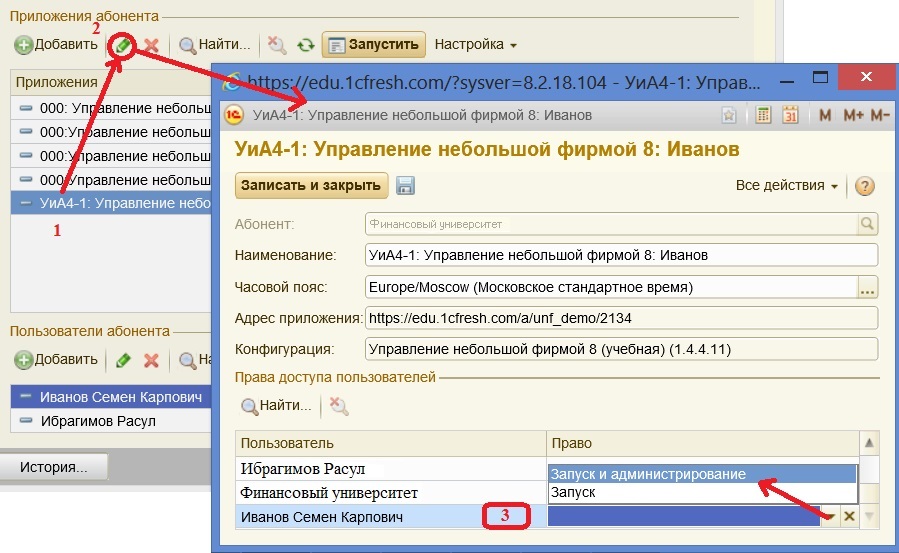Image resolution: width=899 pixels, height=553 pixels.
Task: Click the question mark help icon
Action: coord(865,186)
